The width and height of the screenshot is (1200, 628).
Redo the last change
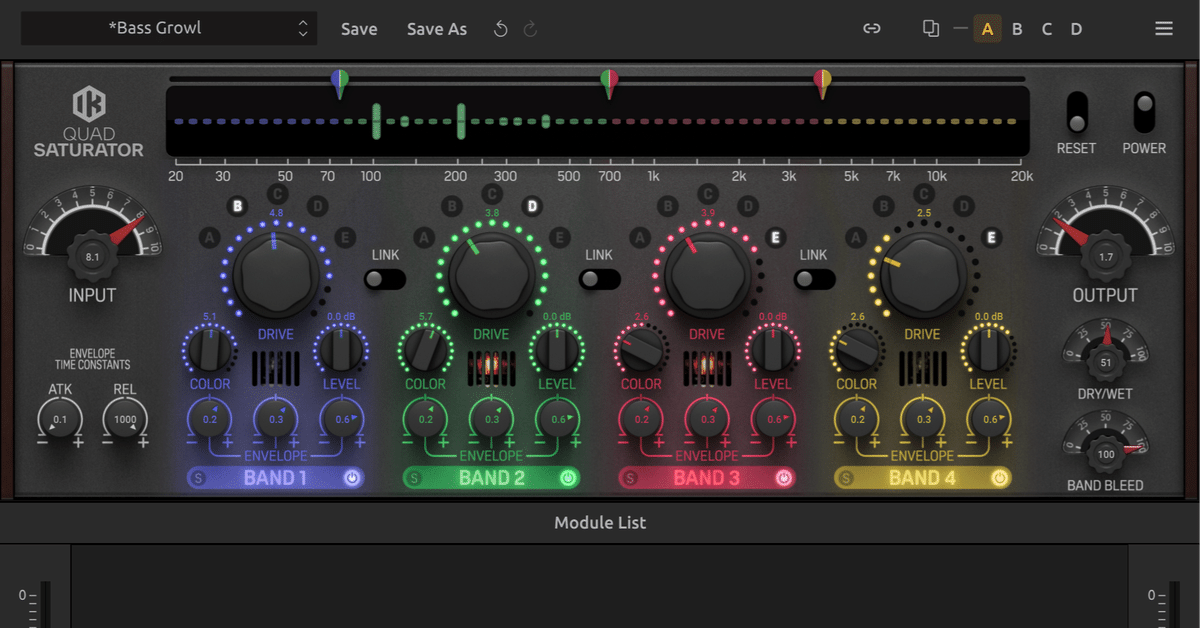tap(530, 29)
